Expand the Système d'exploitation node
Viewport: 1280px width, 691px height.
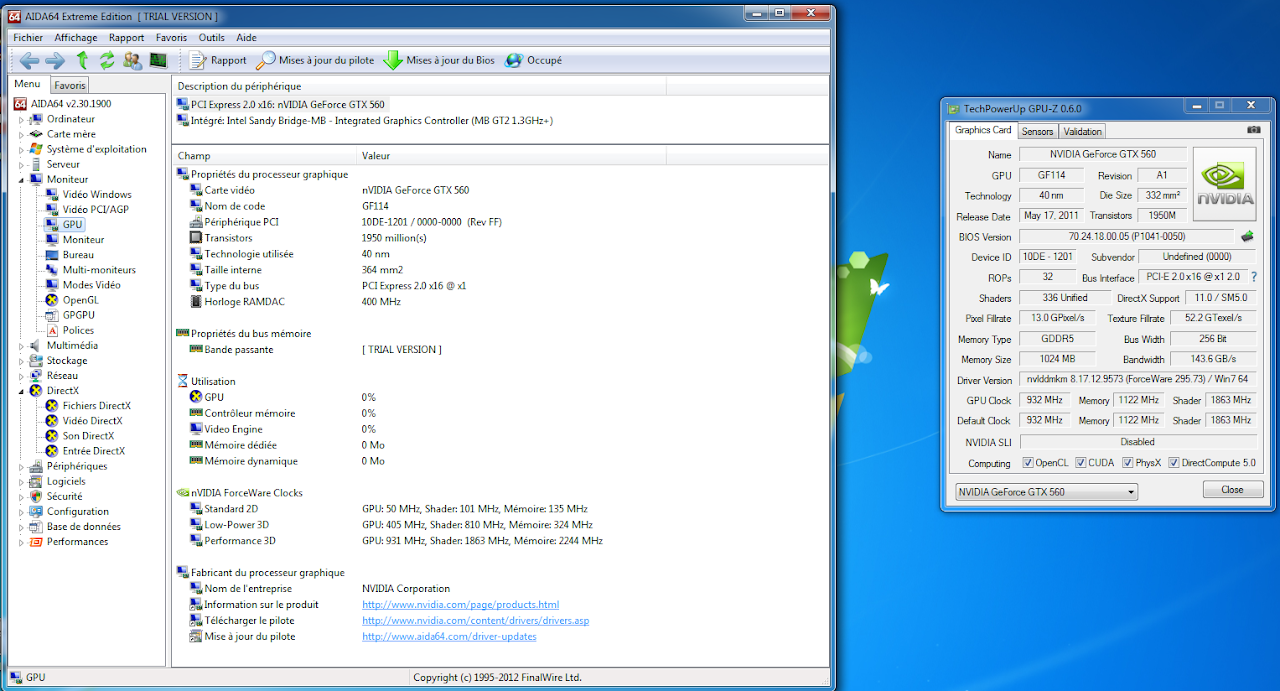click(x=21, y=149)
